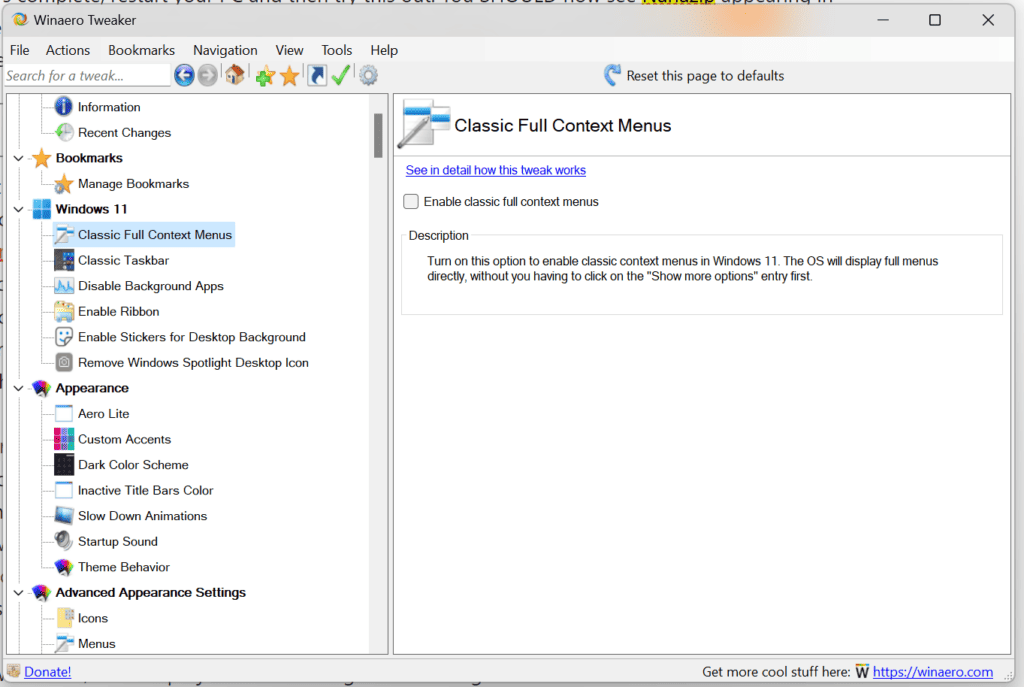Click the shortcut-arrow export icon in toolbar
Screen dimensions: 1024x687
pyautogui.click(x=317, y=76)
